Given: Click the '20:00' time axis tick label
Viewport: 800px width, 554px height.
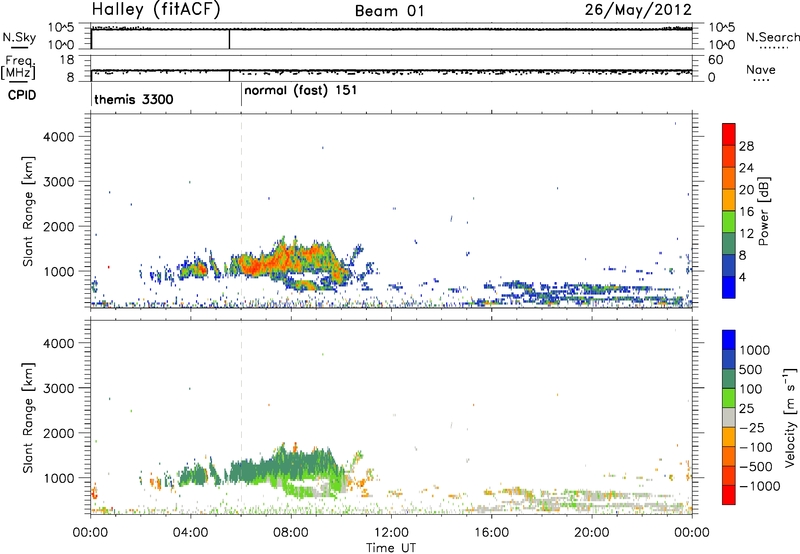Looking at the screenshot, I should [x=591, y=533].
